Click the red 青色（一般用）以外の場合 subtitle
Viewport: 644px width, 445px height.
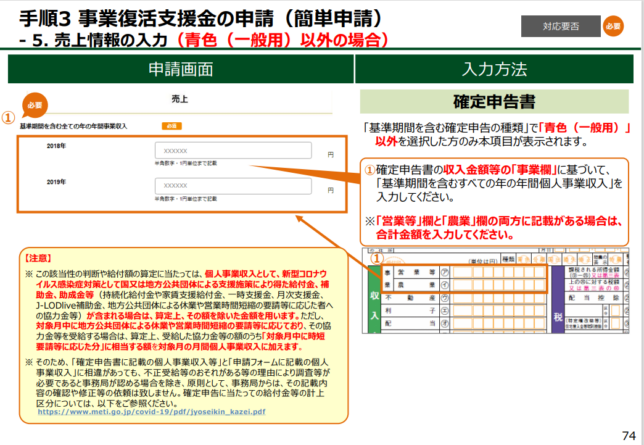coord(282,40)
